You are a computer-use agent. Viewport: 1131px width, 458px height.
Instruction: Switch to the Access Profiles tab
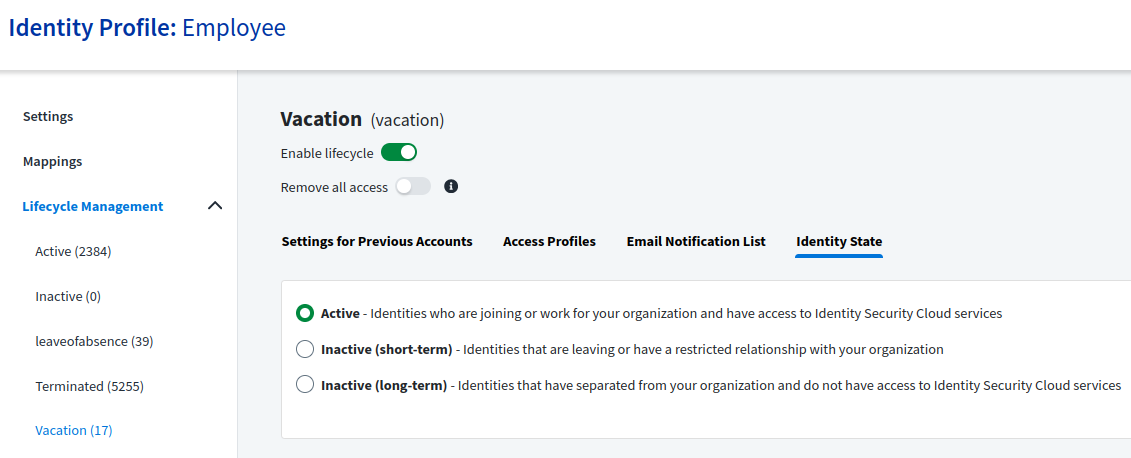(x=550, y=242)
